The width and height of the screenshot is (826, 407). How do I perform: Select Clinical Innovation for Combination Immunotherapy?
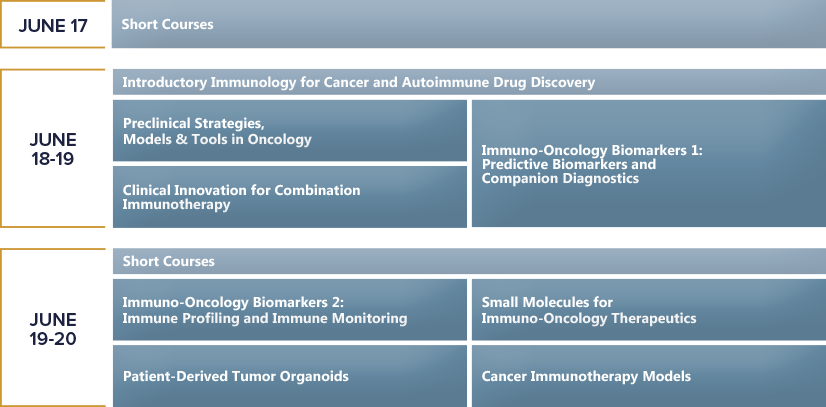click(x=289, y=196)
